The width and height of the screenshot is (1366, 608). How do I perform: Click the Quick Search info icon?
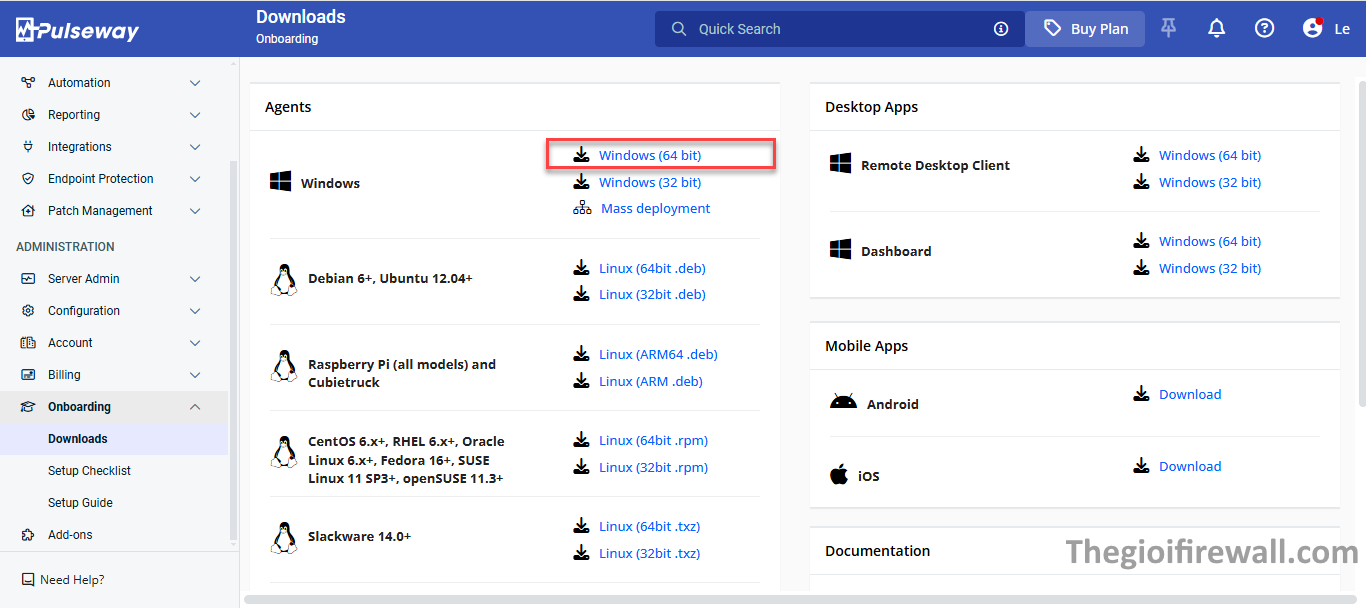pos(1001,29)
